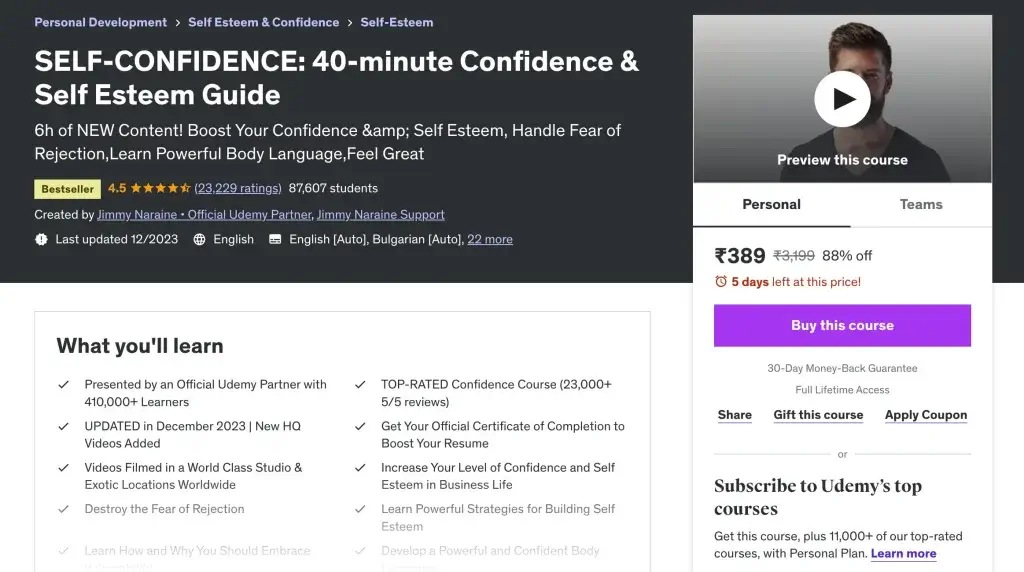Click the closed captions icon
The width and height of the screenshot is (1024, 572).
(x=275, y=240)
